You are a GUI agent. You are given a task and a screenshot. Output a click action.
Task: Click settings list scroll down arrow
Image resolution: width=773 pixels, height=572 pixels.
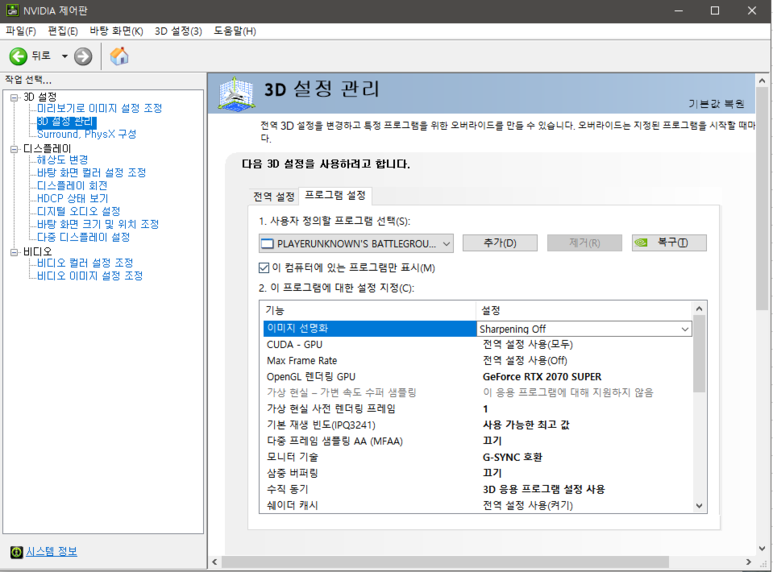click(699, 505)
